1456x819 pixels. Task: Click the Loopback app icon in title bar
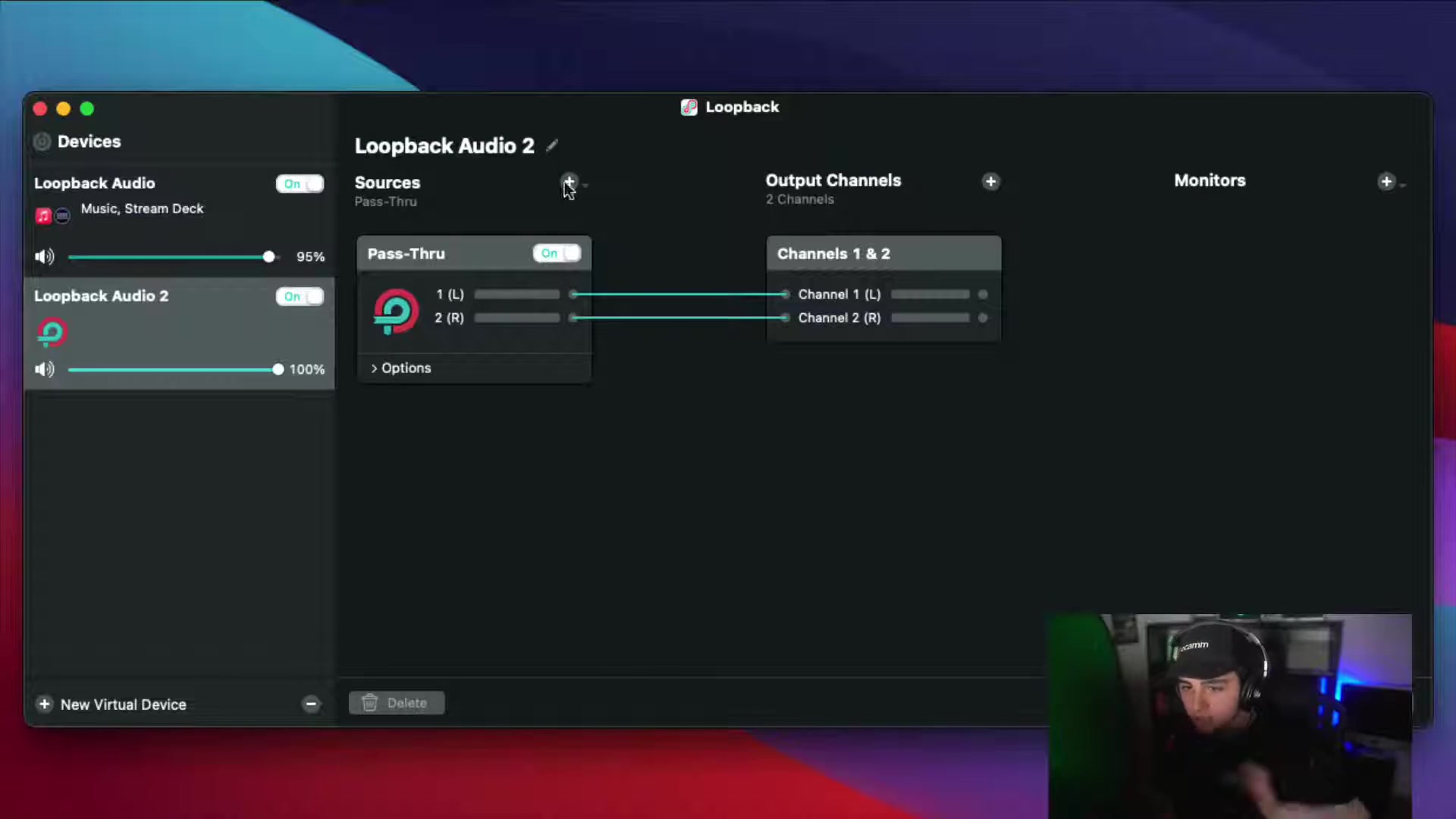[x=689, y=107]
